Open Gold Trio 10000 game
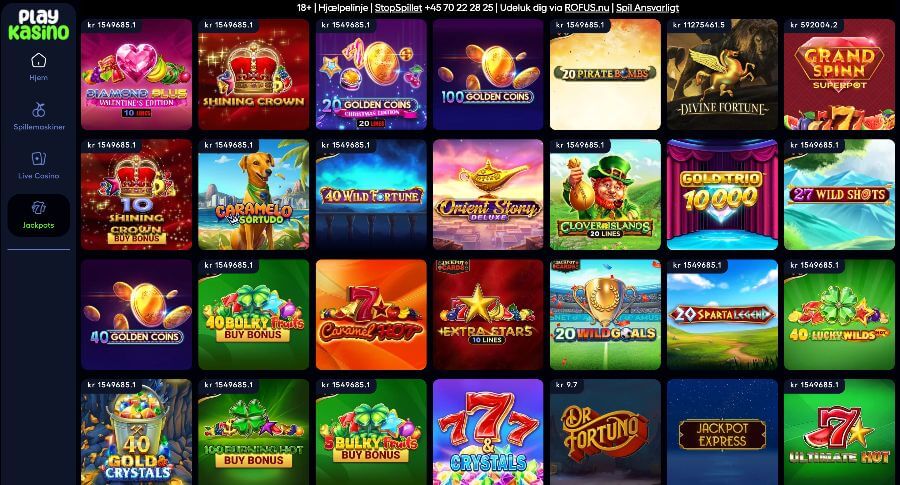 722,195
